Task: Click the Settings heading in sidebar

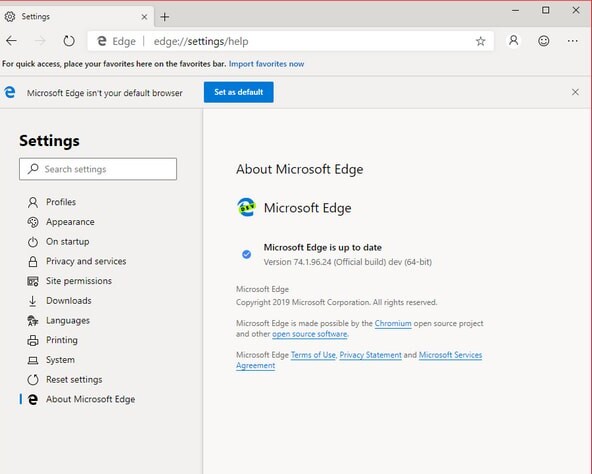Action: click(x=49, y=141)
